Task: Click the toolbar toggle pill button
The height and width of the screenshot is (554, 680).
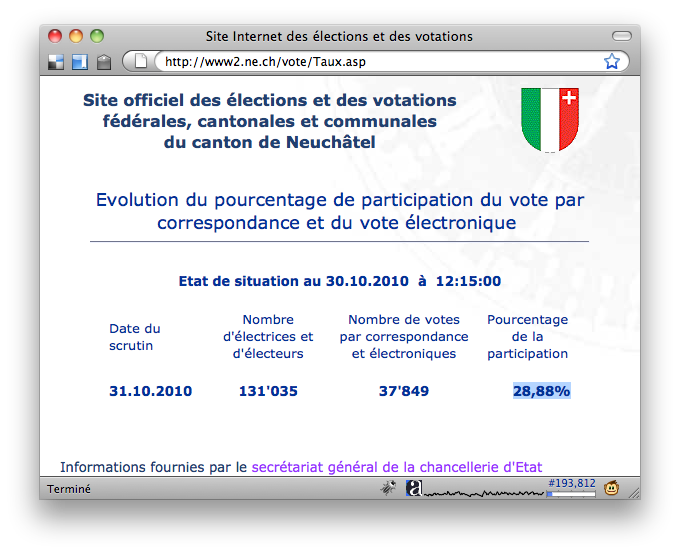Action: 621,36
